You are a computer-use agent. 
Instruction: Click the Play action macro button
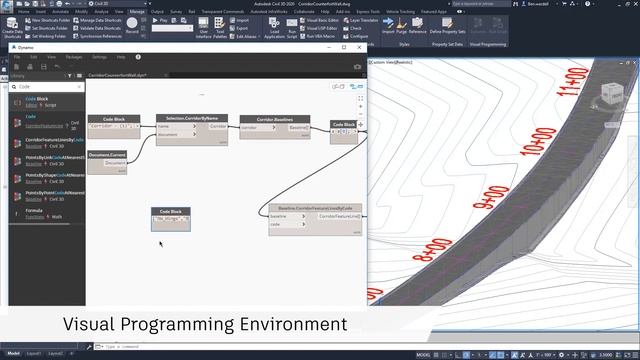pyautogui.click(x=160, y=20)
